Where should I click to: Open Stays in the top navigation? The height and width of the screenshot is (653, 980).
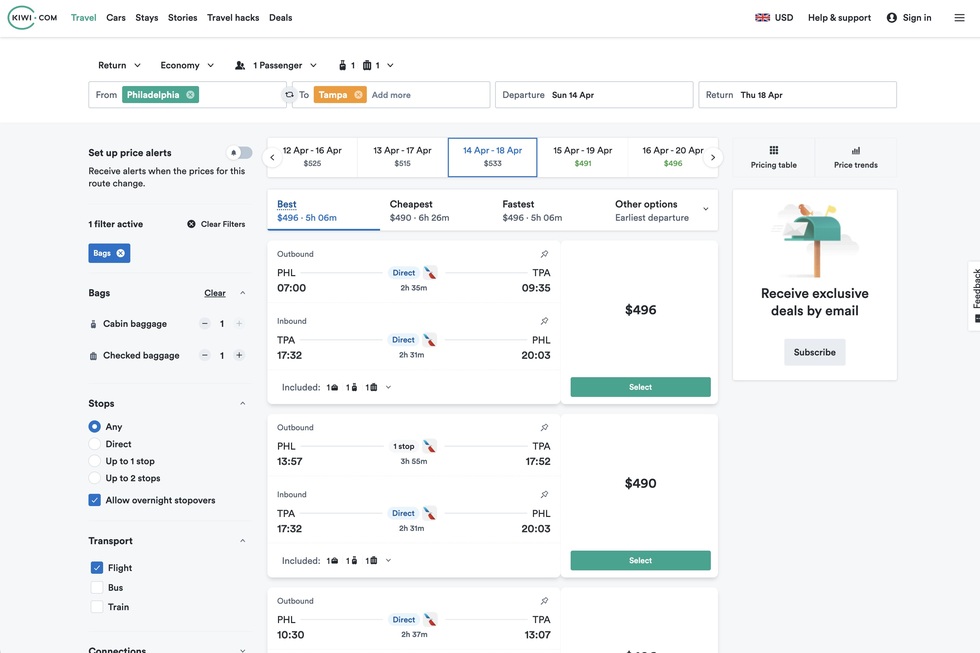coord(147,18)
